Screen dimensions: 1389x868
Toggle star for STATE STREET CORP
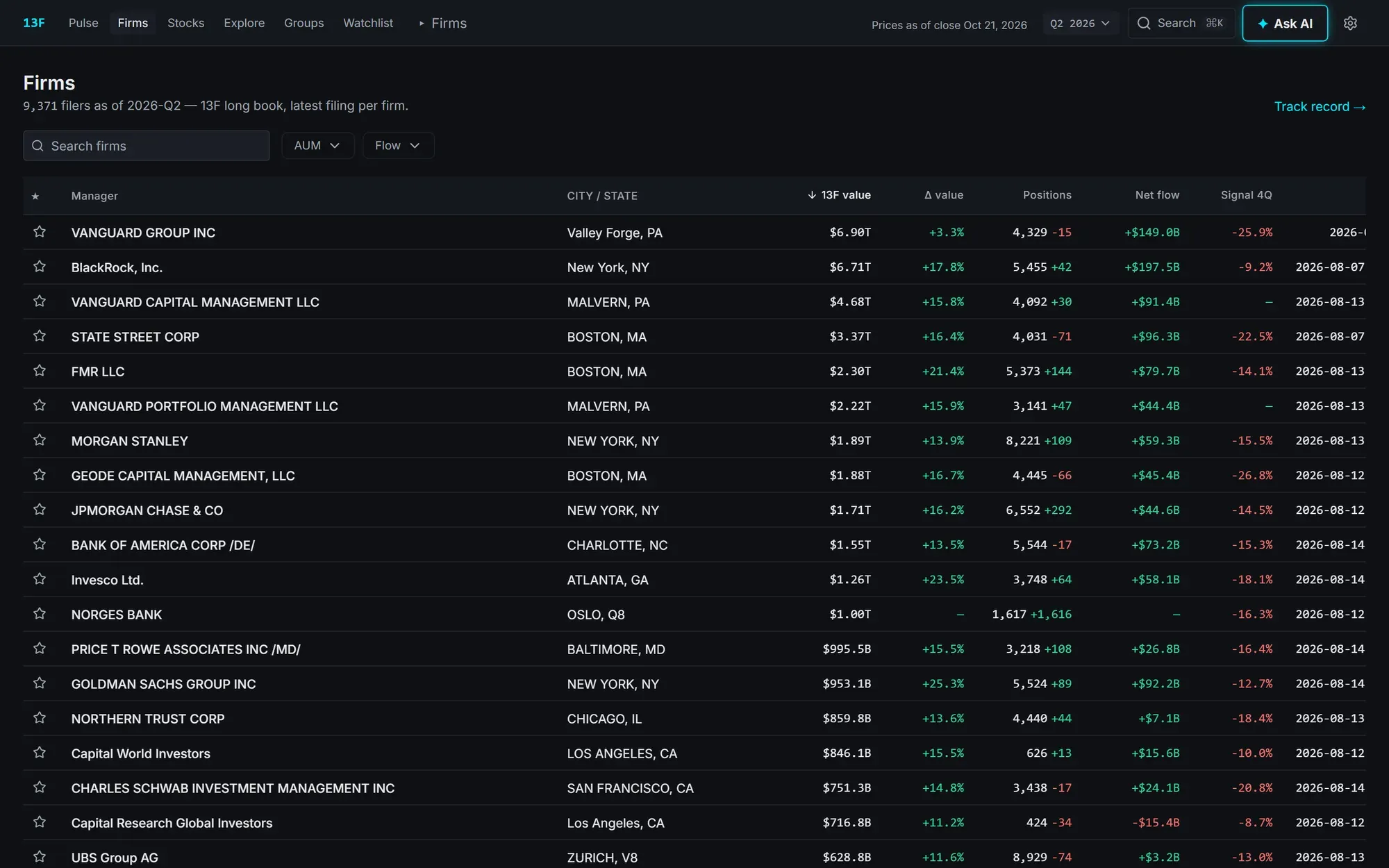40,336
